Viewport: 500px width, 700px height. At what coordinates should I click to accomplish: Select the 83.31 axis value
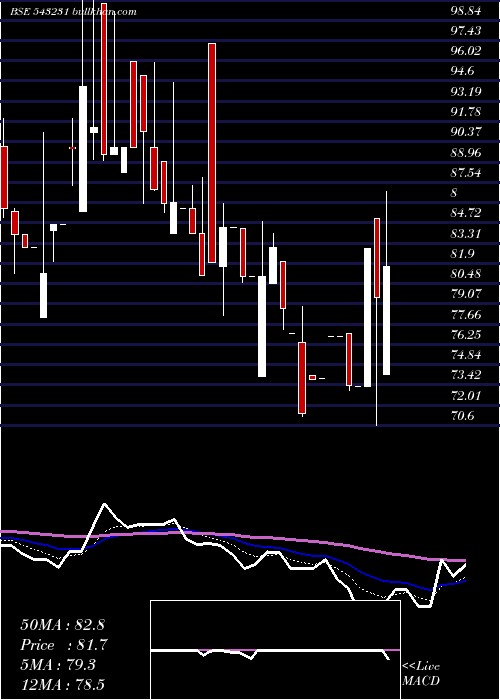click(466, 233)
